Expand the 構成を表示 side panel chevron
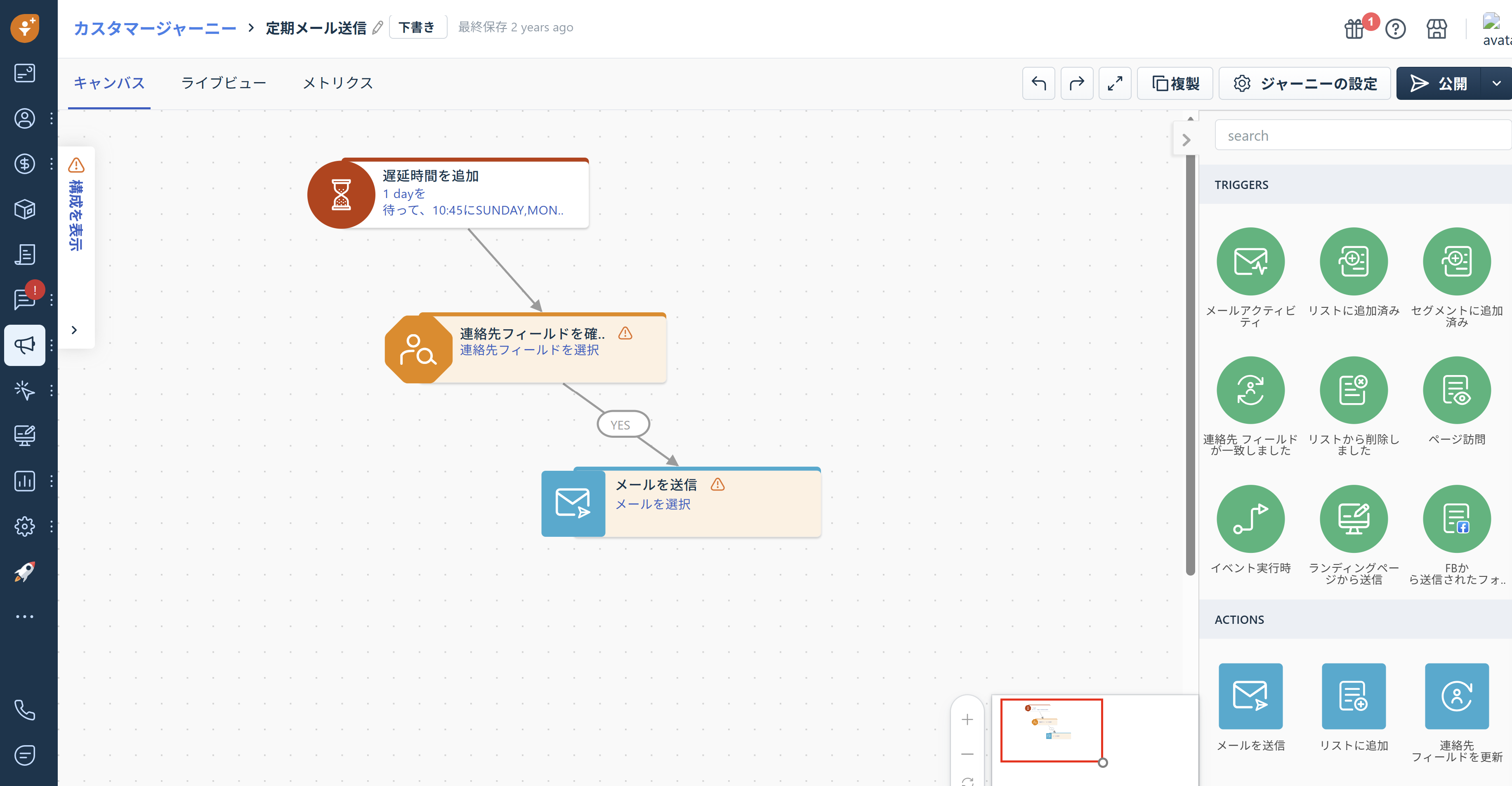The width and height of the screenshot is (1512, 786). pos(74,330)
